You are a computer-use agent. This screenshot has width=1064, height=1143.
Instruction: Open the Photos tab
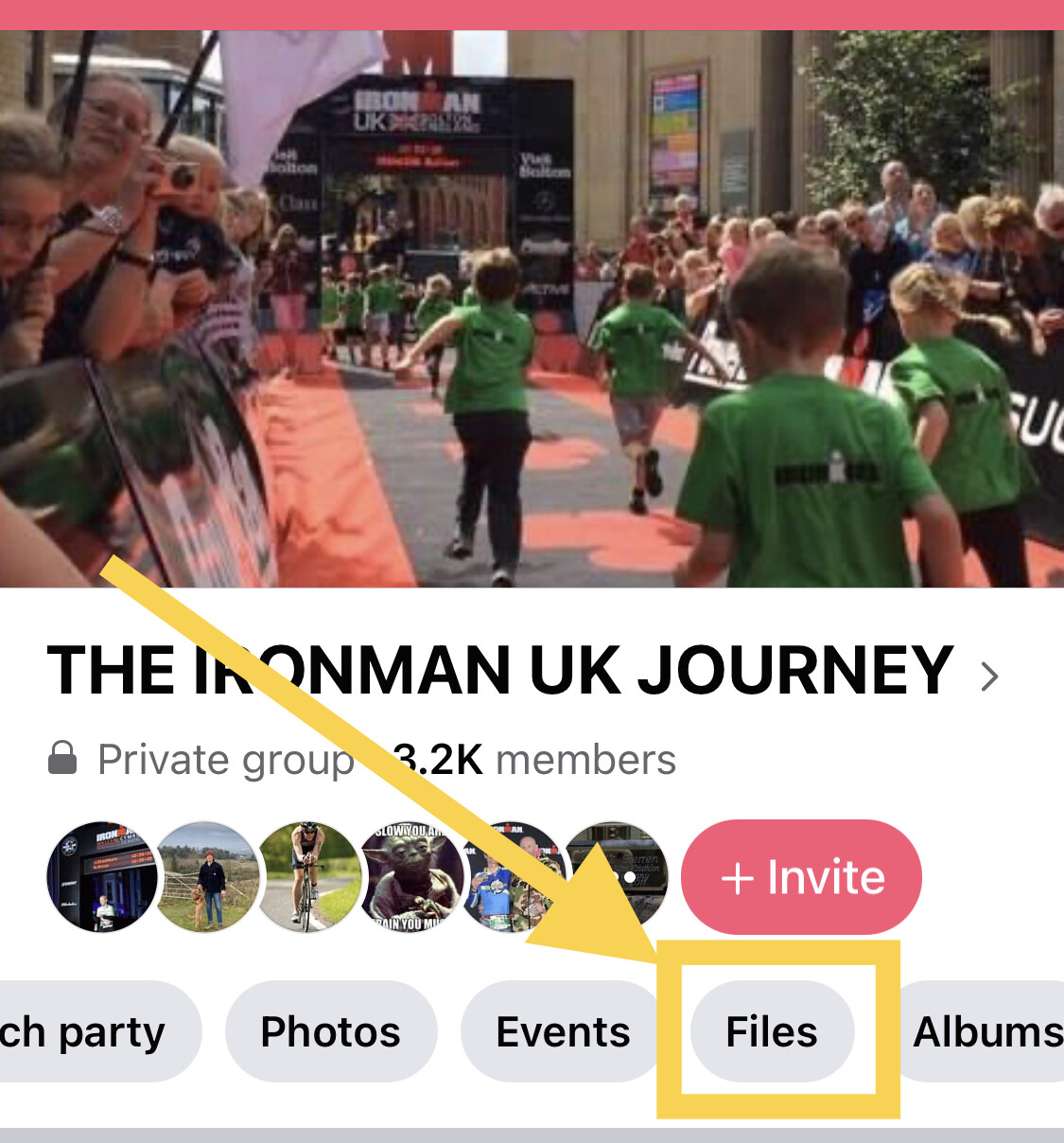[331, 1031]
